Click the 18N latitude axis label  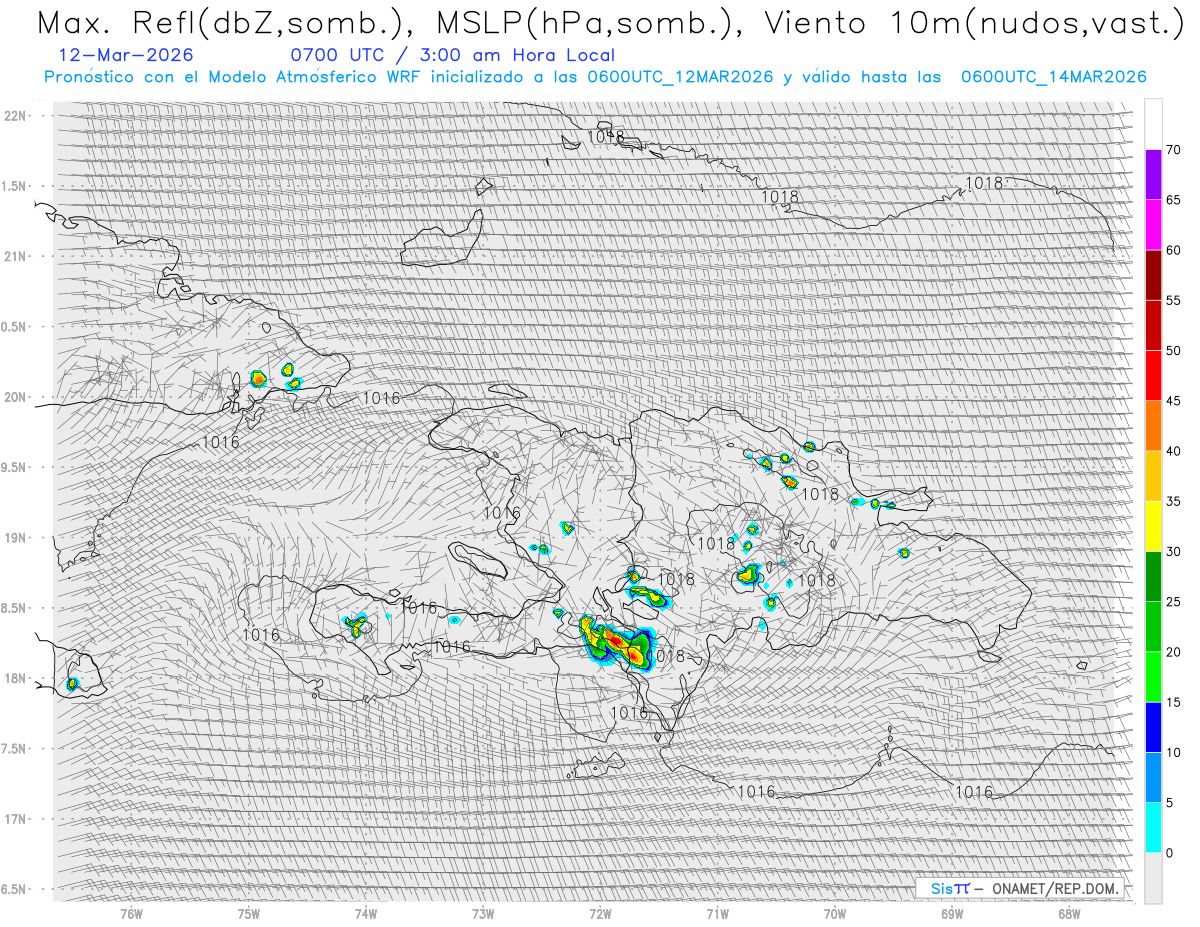point(14,678)
